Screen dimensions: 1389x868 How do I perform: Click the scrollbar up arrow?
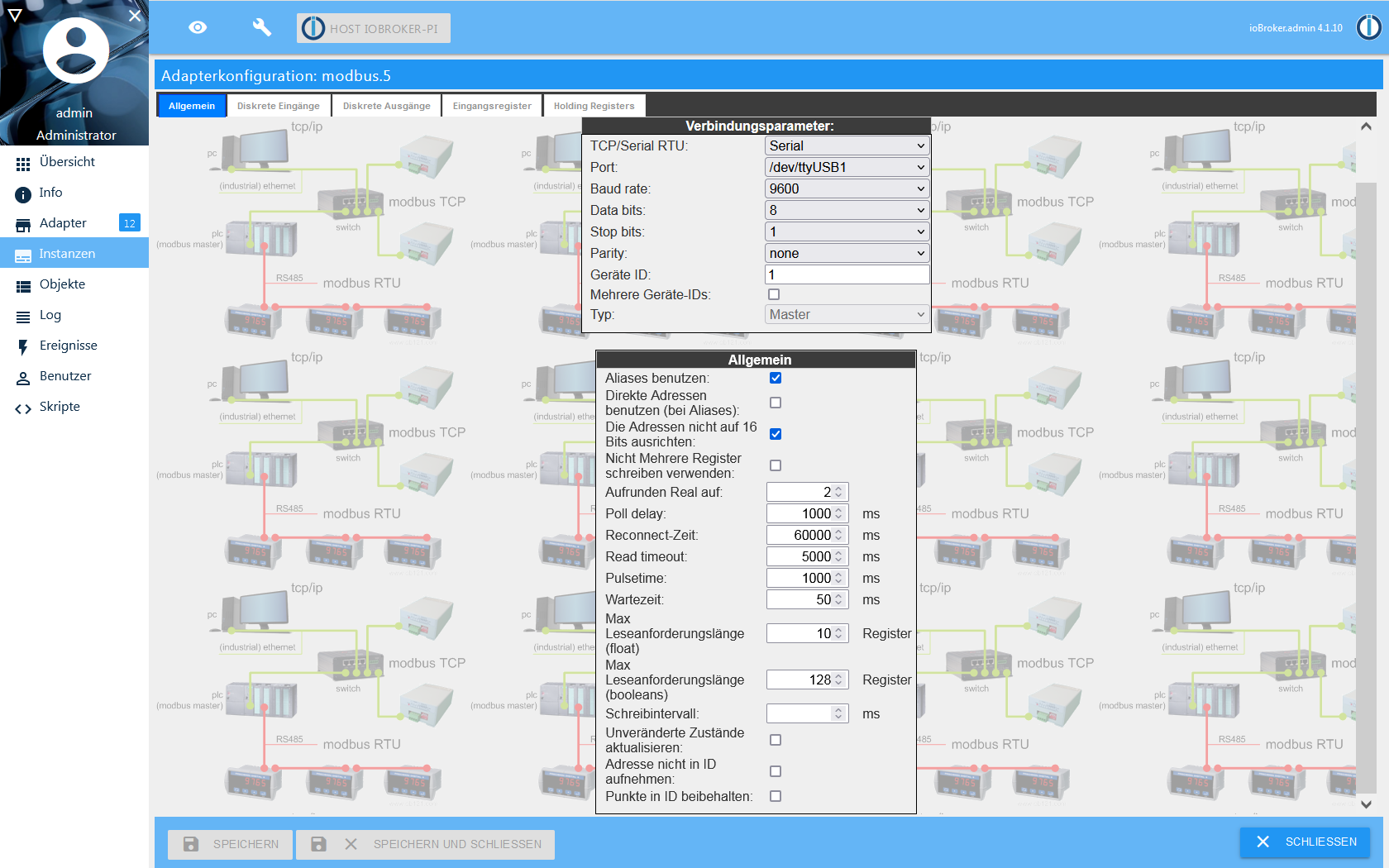point(1366,126)
